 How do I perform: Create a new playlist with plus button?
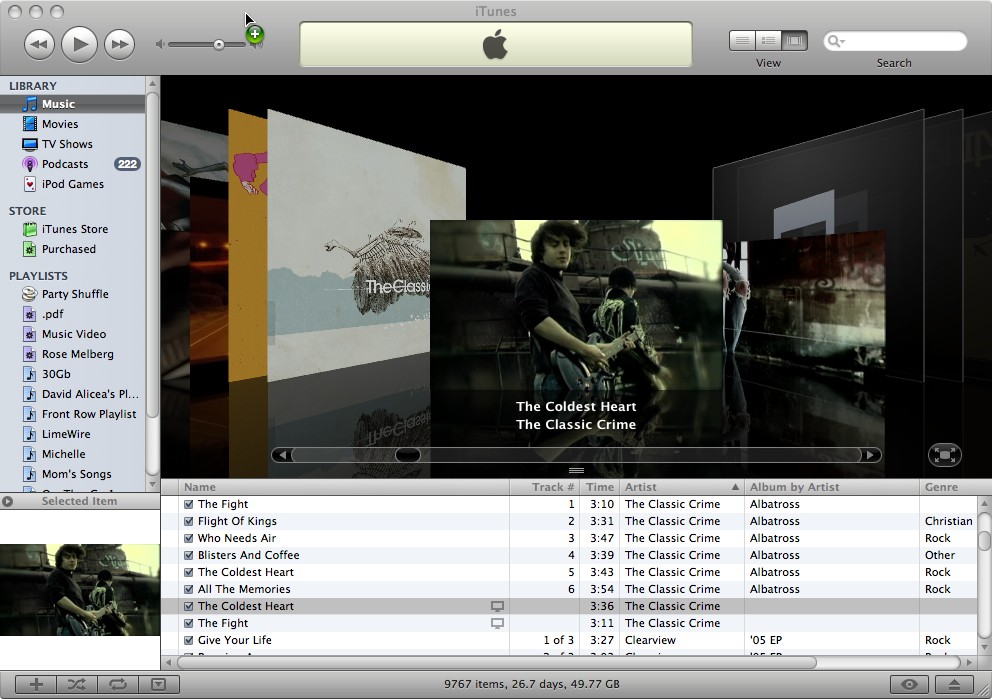36,684
